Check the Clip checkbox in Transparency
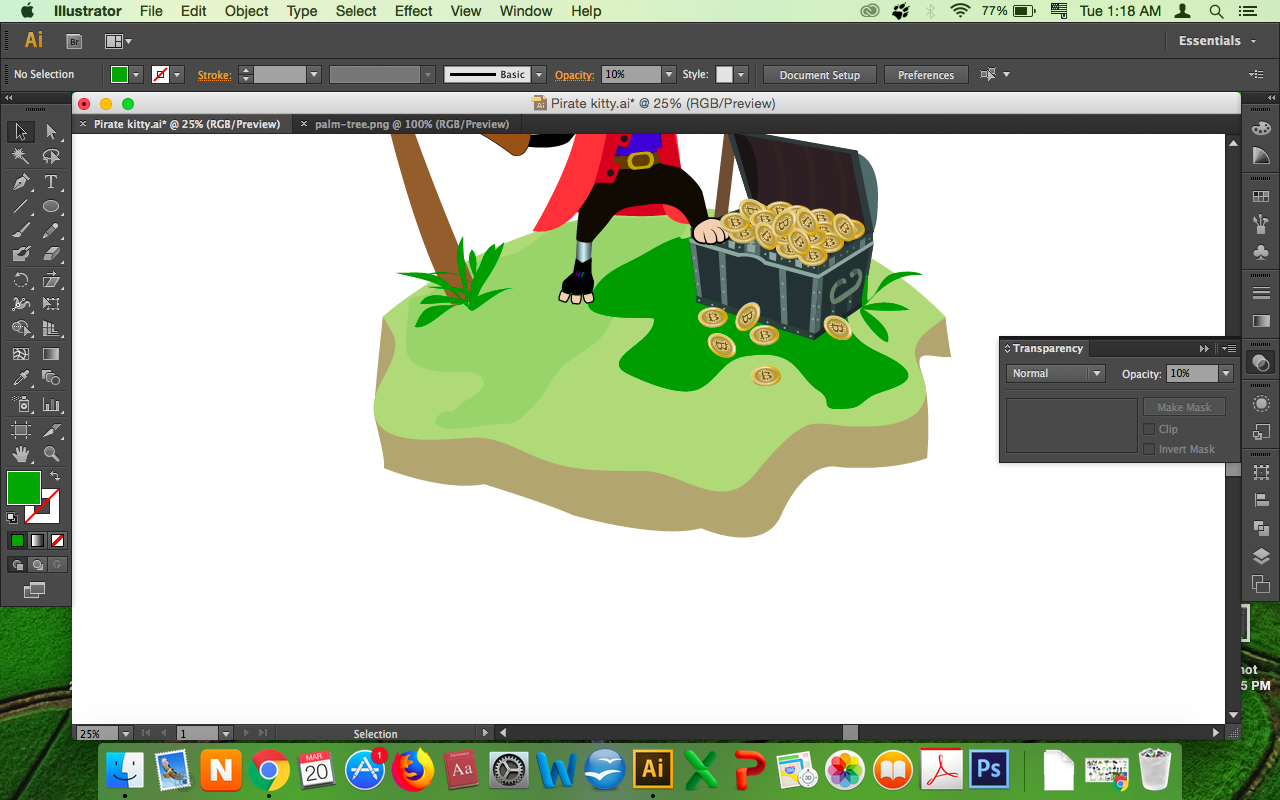The height and width of the screenshot is (800, 1280). [x=1149, y=429]
